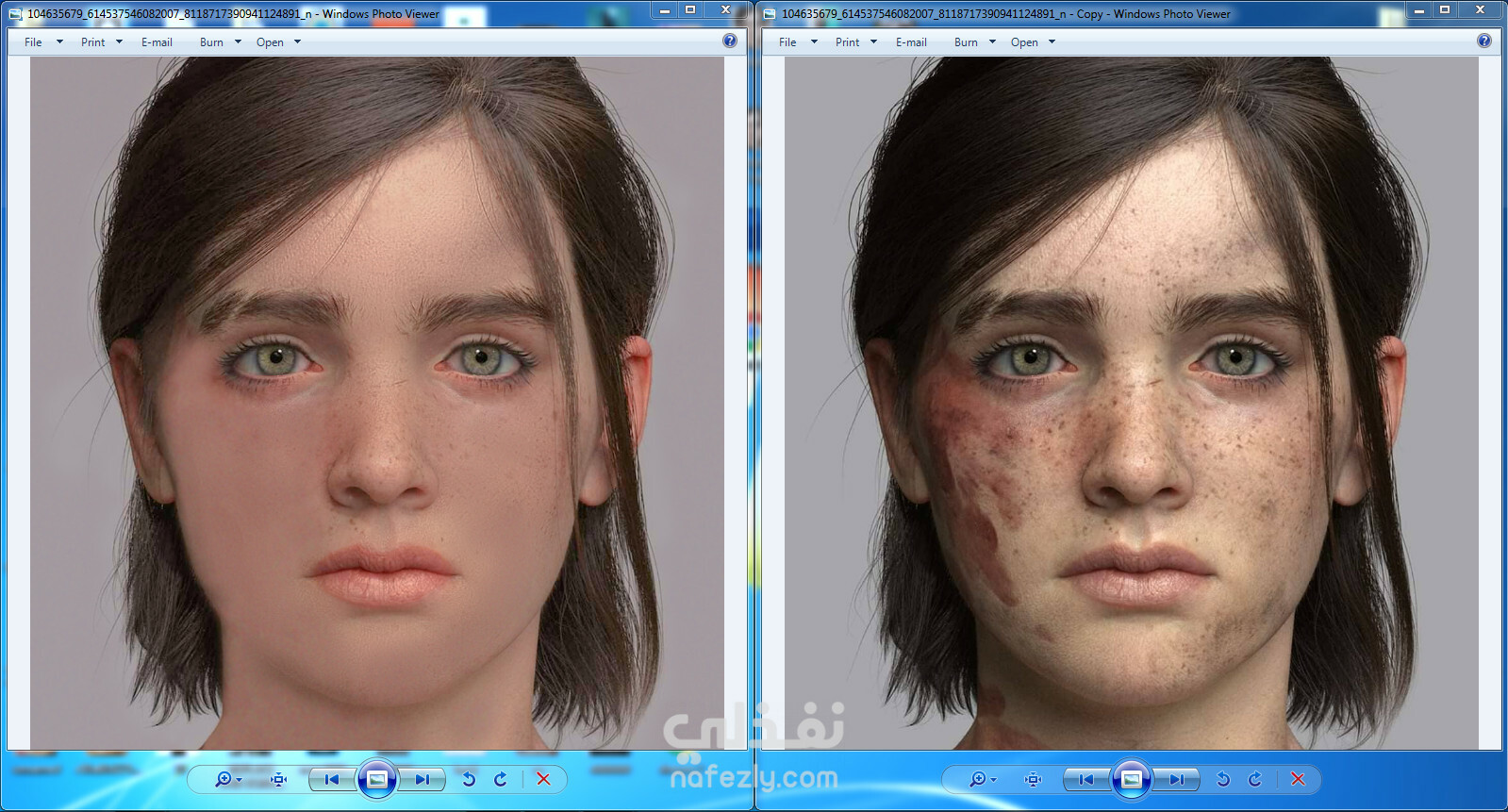Close the right Copy Photo Viewer window

[1480, 10]
